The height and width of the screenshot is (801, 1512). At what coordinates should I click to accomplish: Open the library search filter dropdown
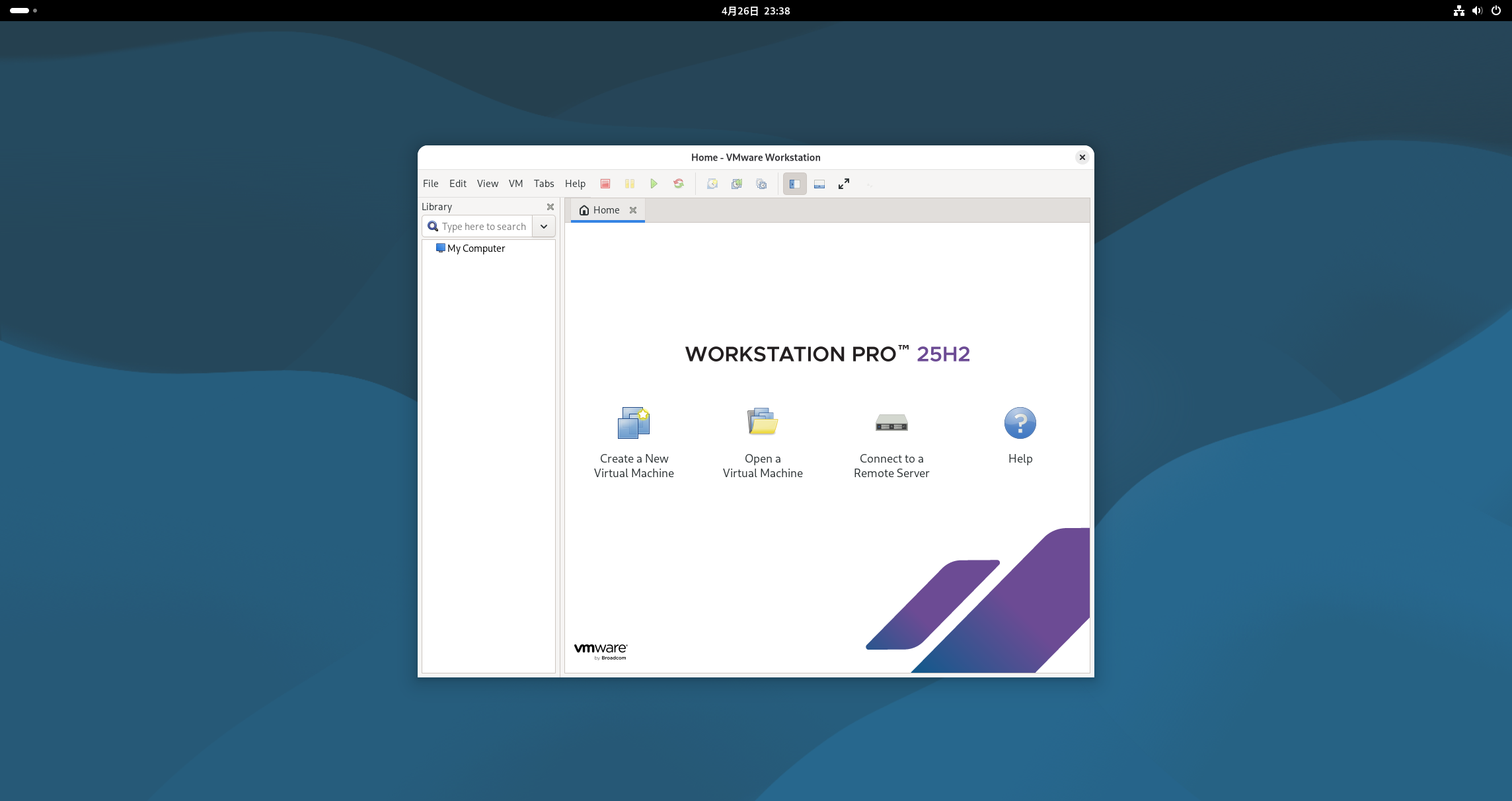coord(543,226)
